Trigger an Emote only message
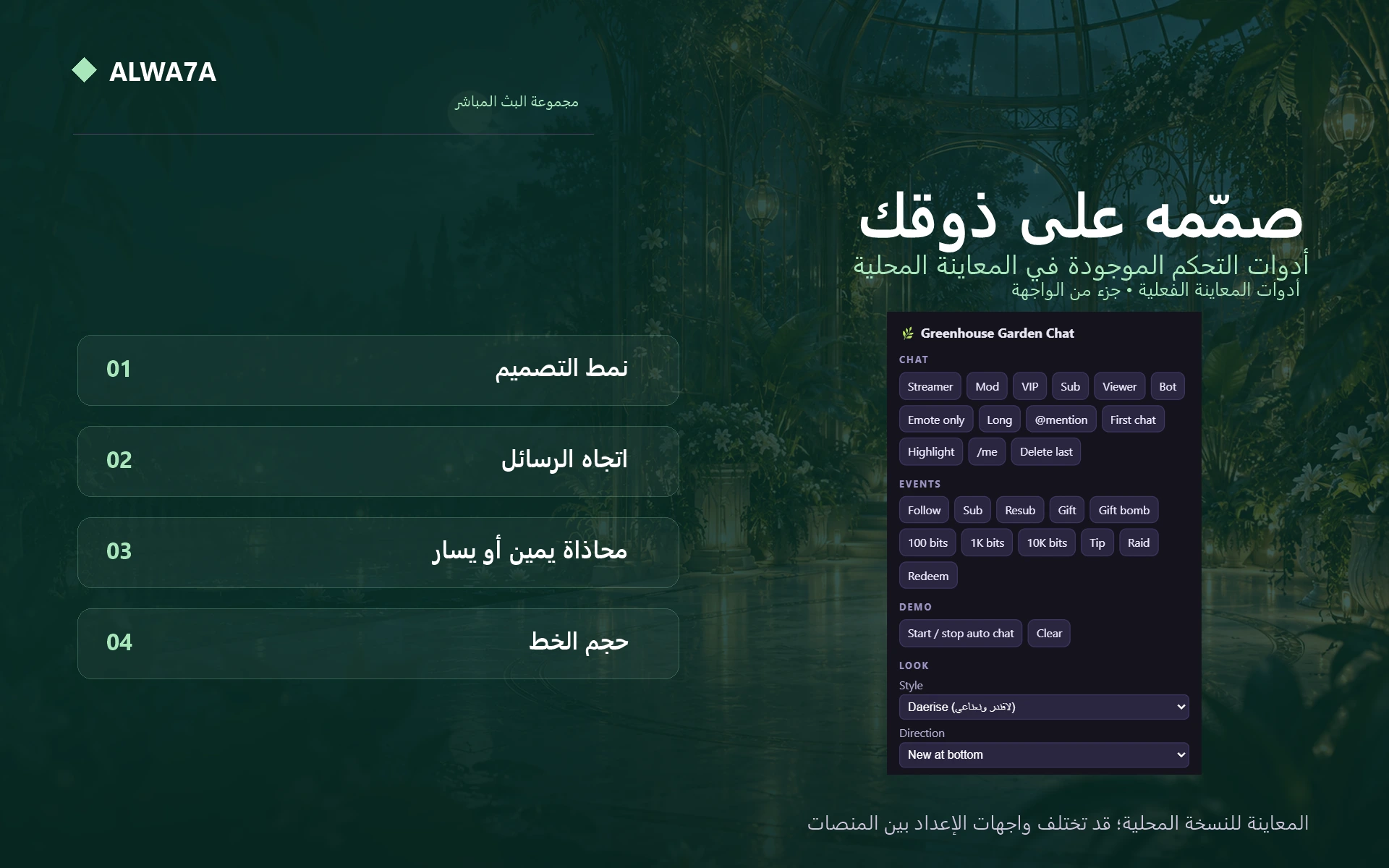The width and height of the screenshot is (1389, 868). point(936,420)
